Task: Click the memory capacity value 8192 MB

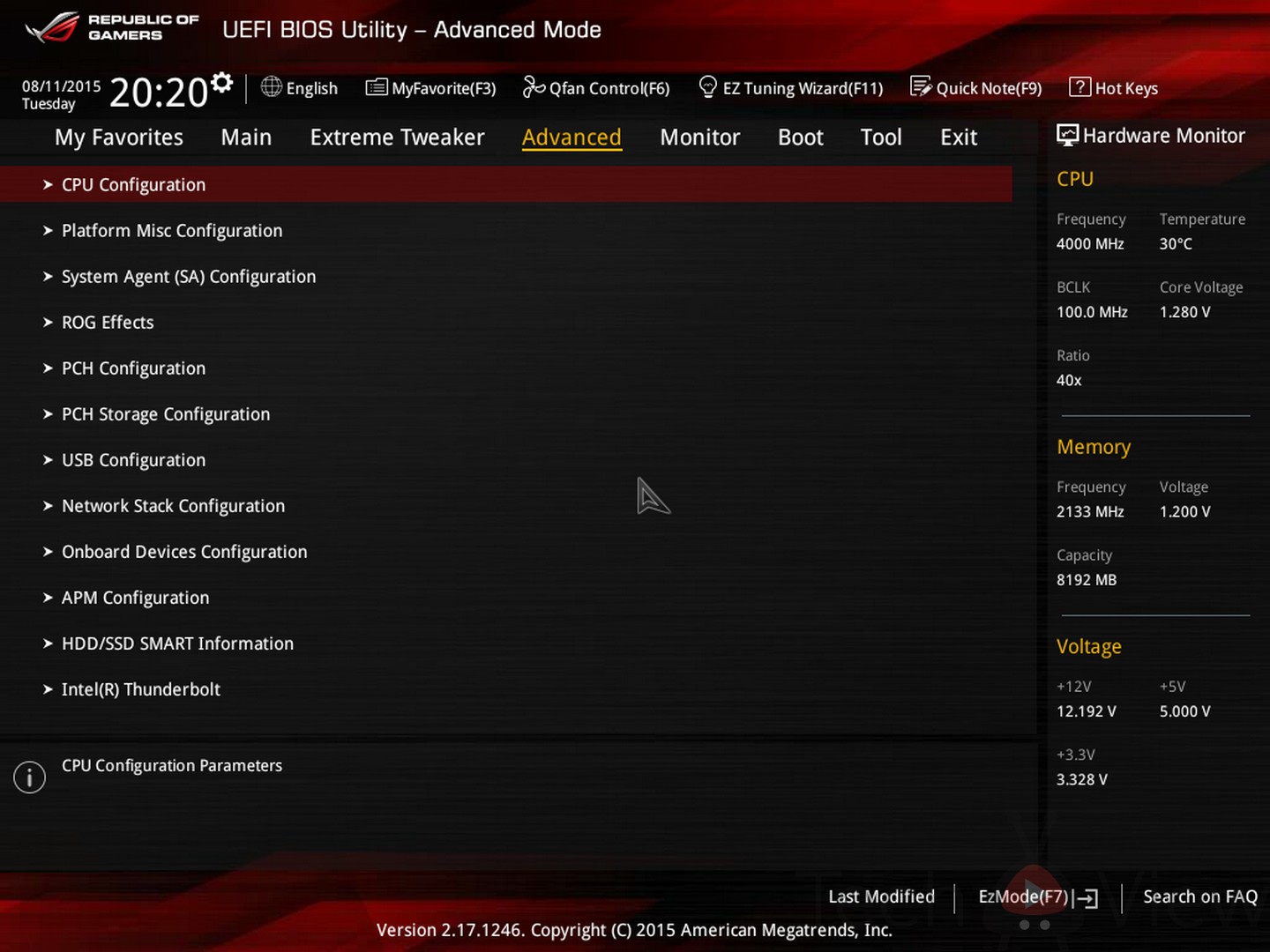Action: point(1087,580)
